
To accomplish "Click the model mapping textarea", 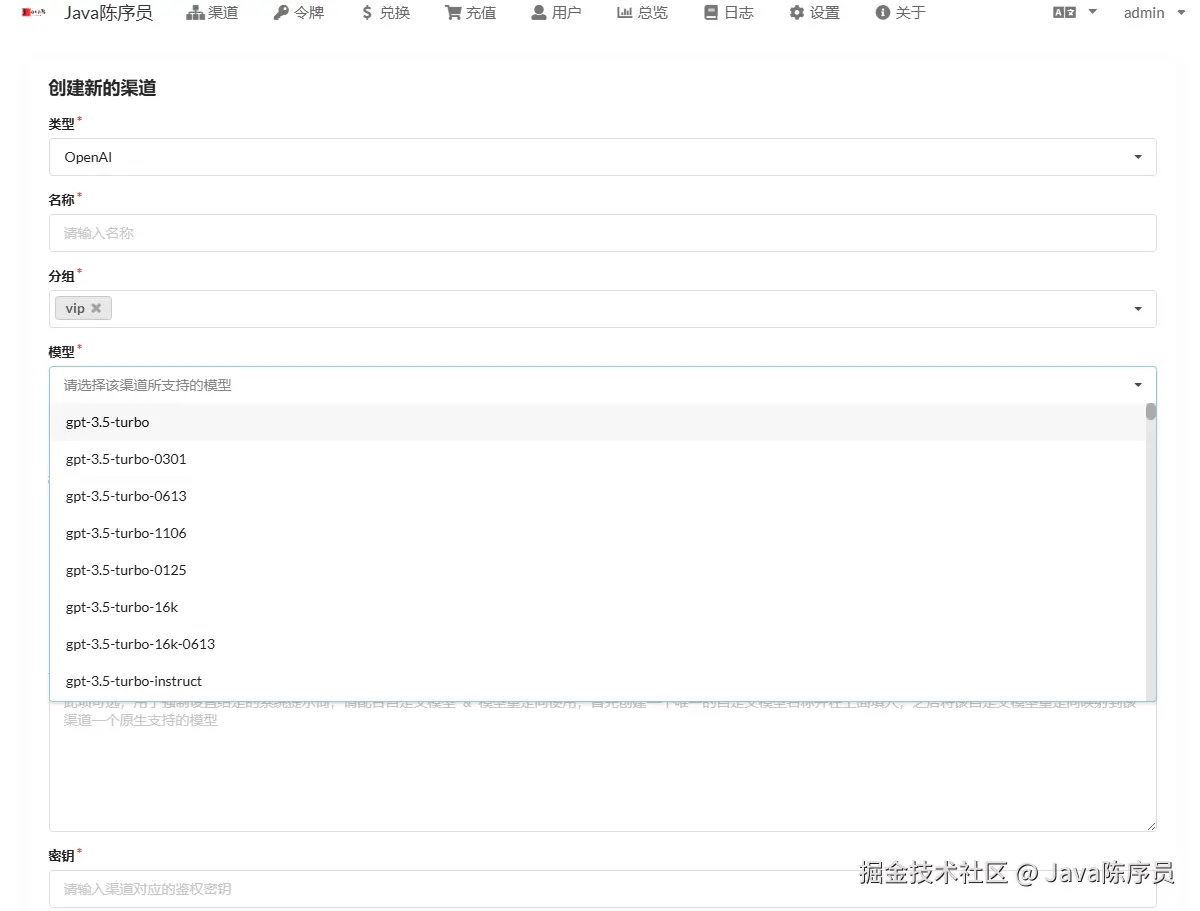I will [603, 767].
